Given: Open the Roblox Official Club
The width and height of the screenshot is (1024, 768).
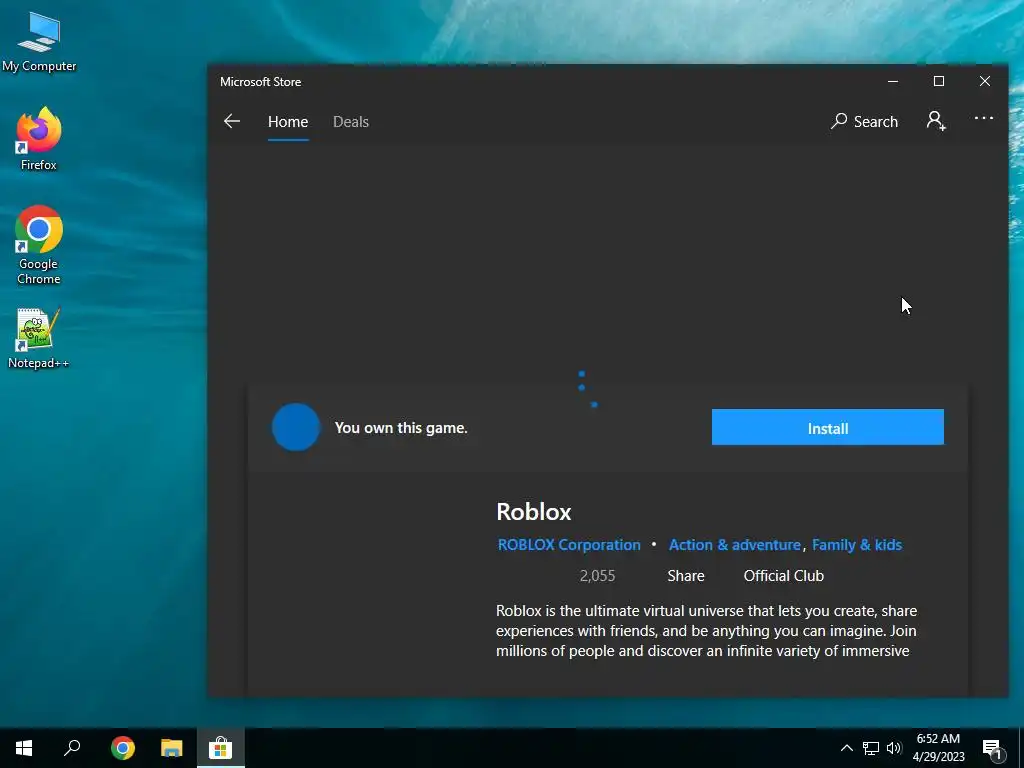Looking at the screenshot, I should tap(784, 576).
